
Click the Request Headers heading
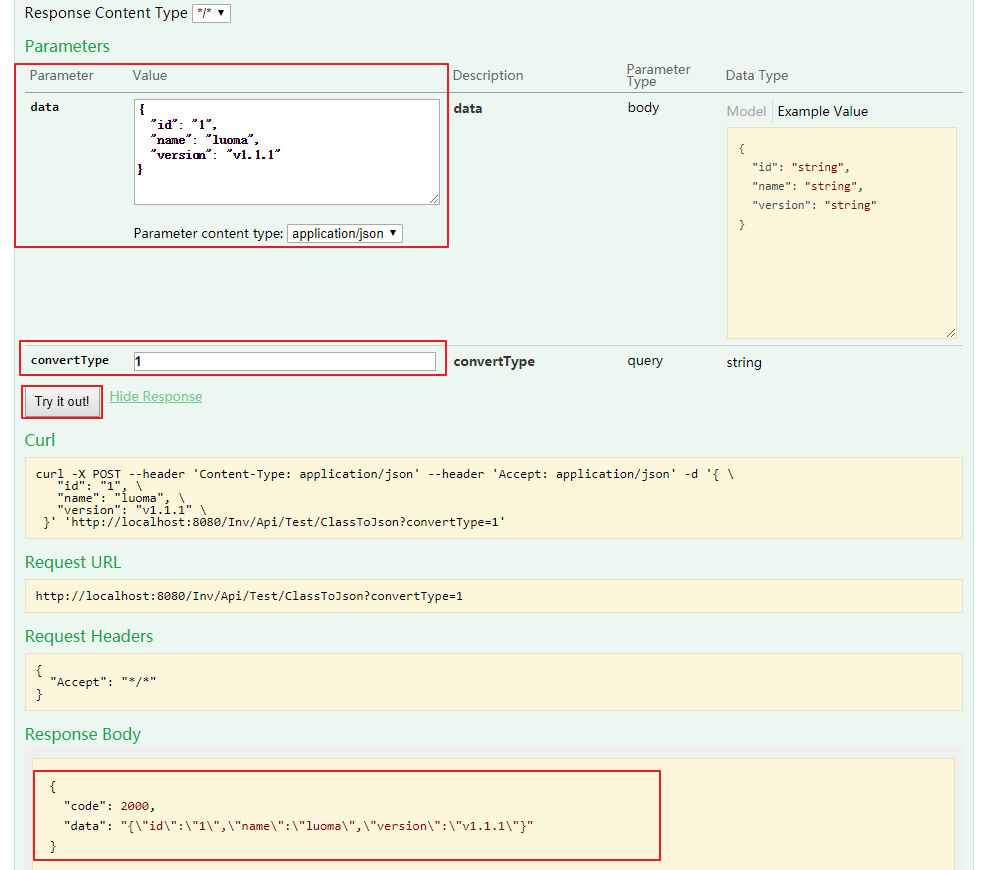89,636
